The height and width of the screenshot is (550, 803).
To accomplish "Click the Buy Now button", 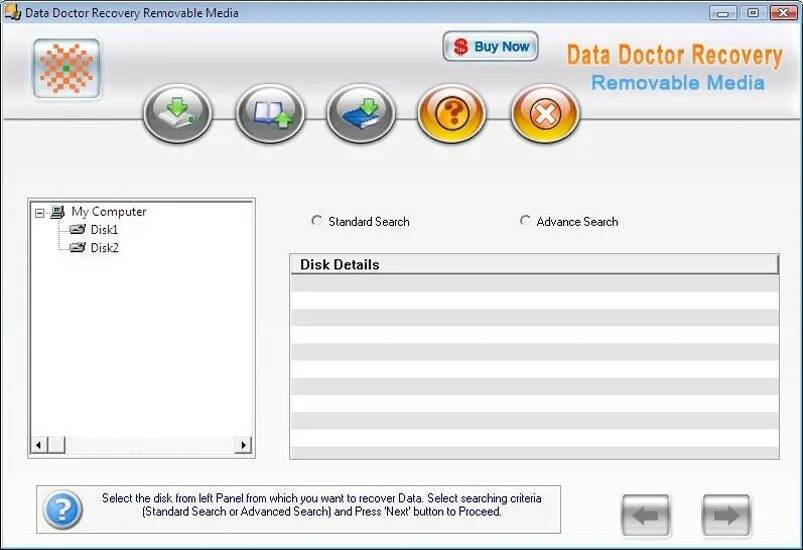I will 490,47.
